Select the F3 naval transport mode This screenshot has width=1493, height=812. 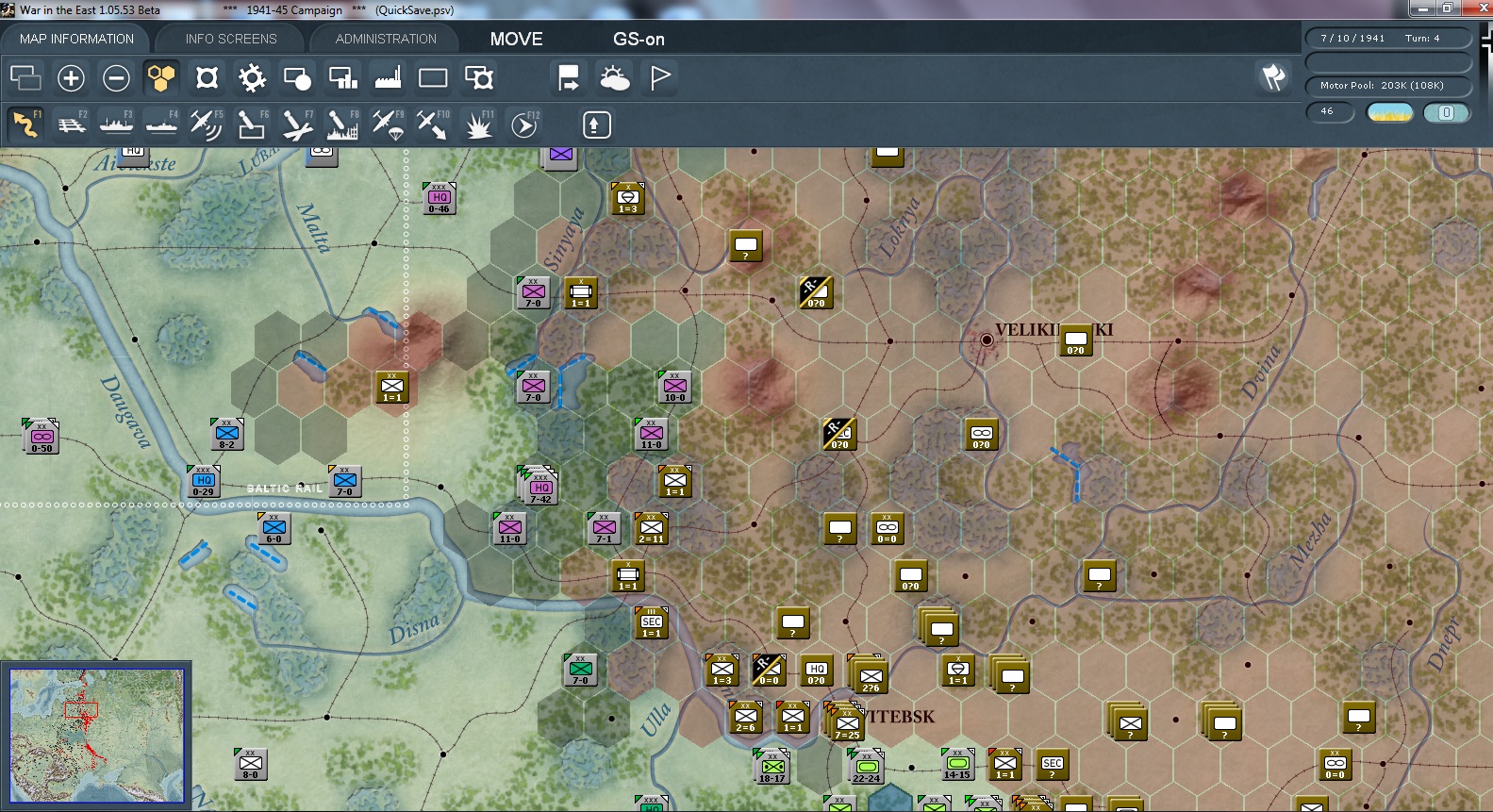click(x=116, y=124)
